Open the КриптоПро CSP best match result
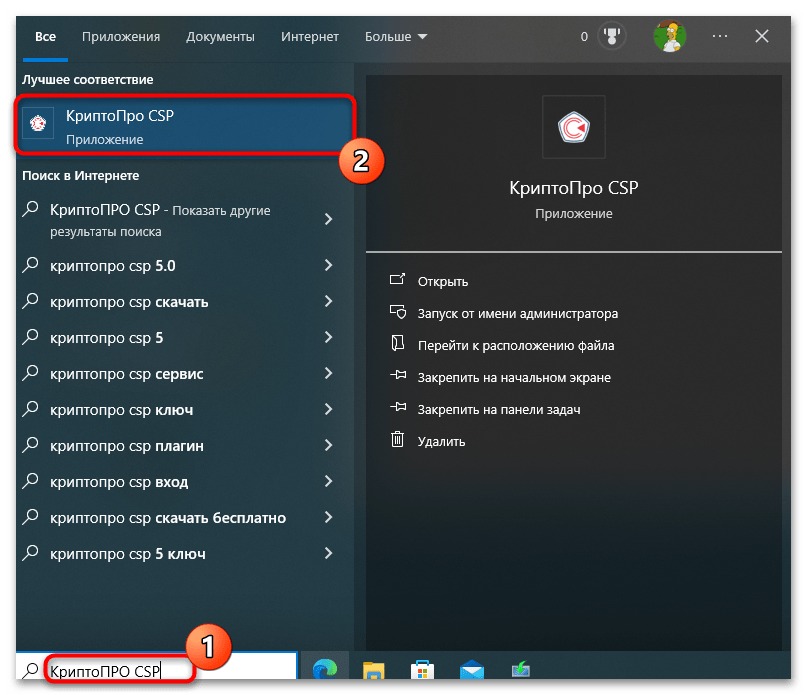This screenshot has width=807, height=695. tap(185, 124)
